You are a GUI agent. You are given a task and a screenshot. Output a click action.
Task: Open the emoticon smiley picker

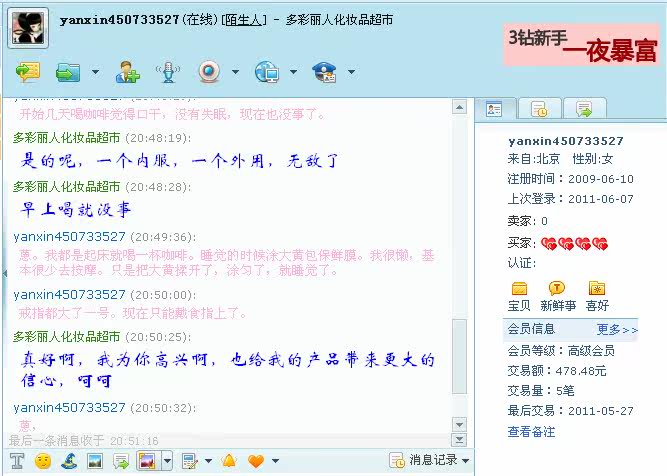tap(43, 461)
